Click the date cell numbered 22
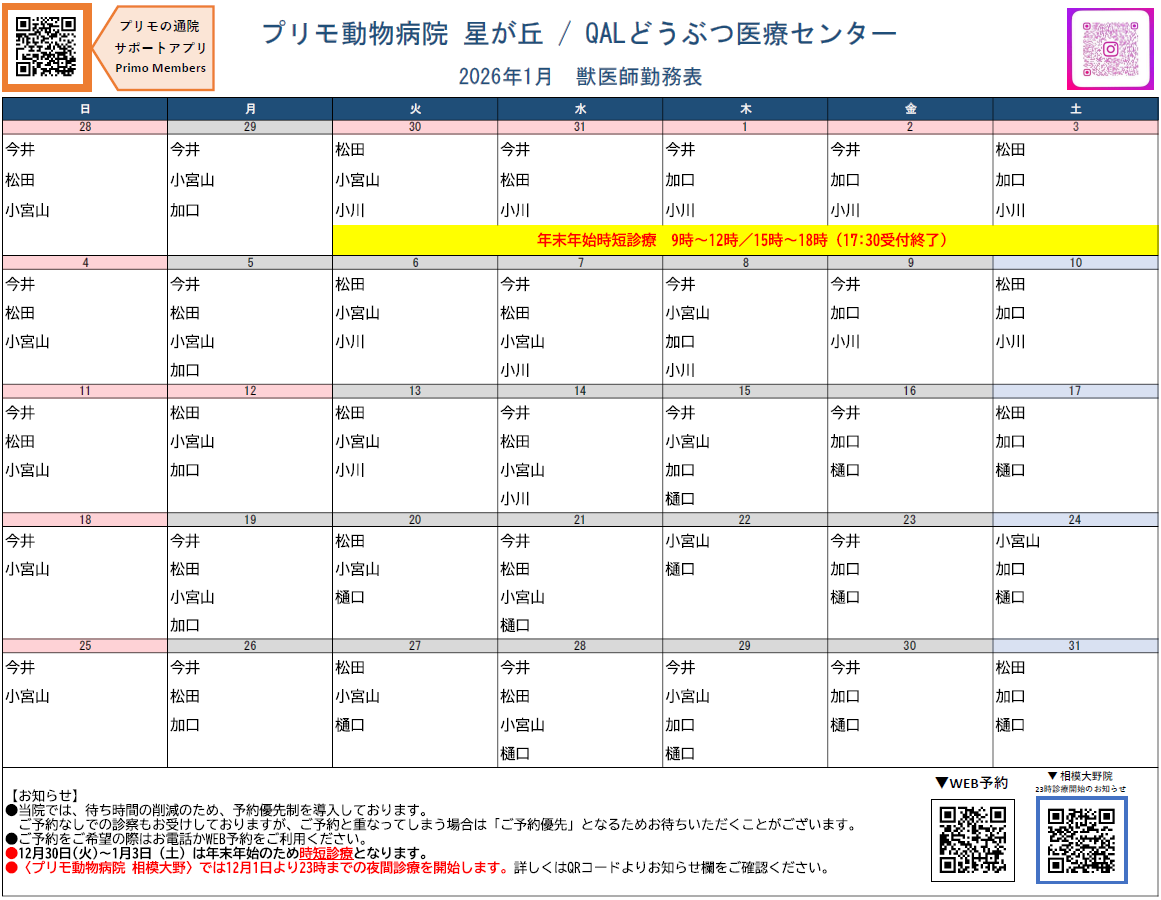1161x900 pixels. pos(744,520)
